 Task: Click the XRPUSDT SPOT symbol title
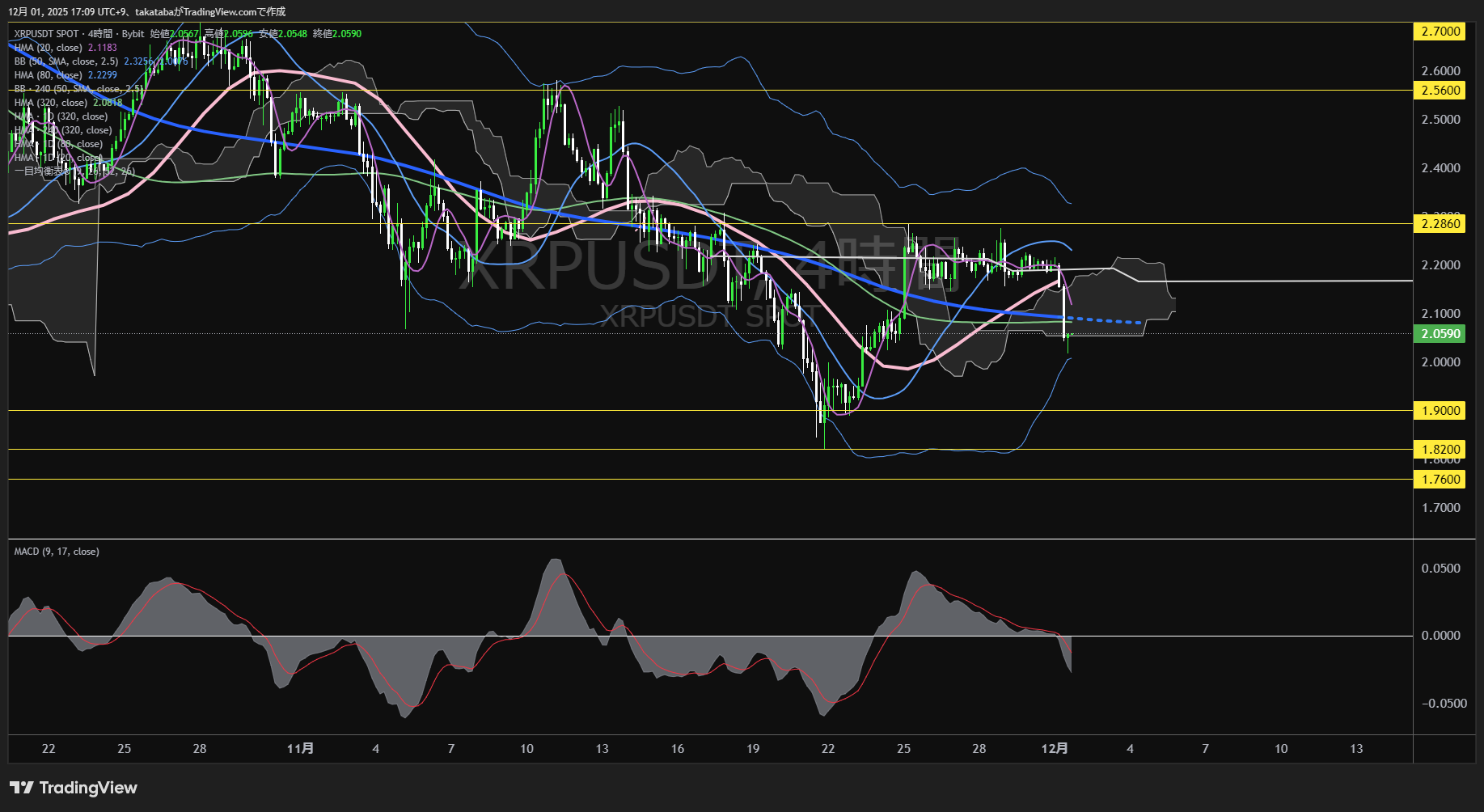click(47, 34)
